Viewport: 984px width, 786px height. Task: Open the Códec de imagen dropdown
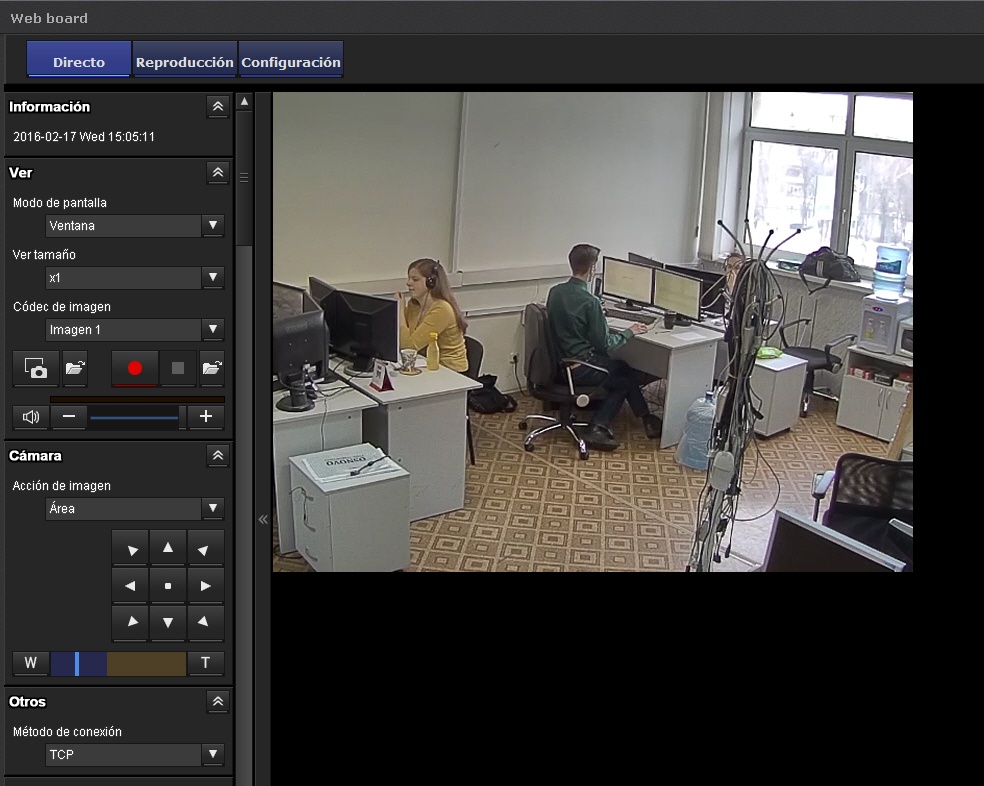(135, 330)
